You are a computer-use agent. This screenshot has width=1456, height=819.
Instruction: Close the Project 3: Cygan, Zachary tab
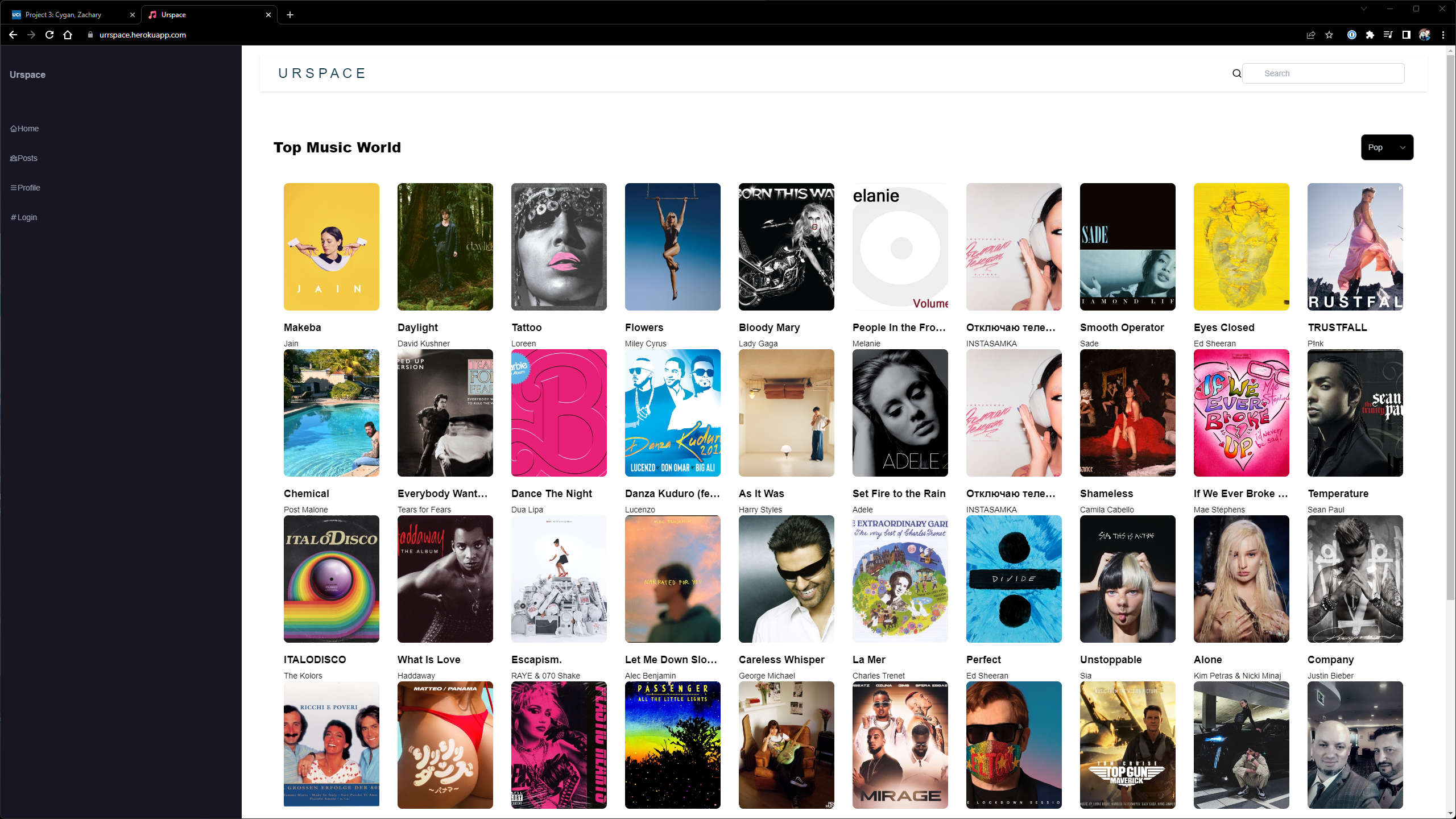point(133,15)
